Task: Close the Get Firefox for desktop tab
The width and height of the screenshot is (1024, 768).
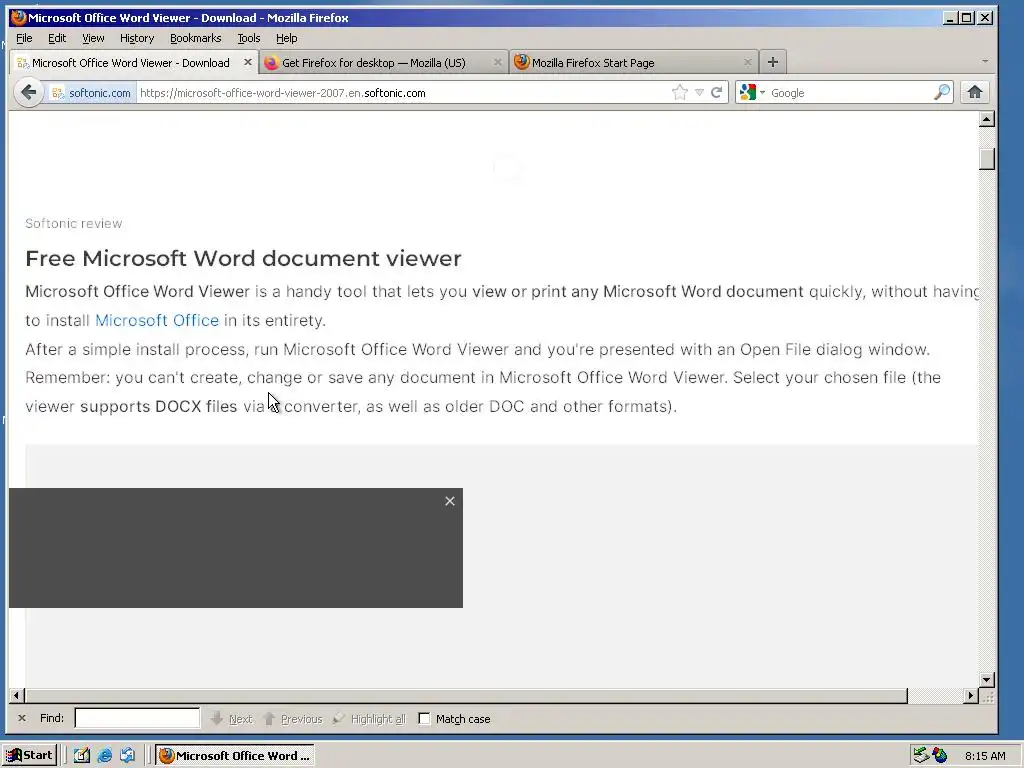Action: click(498, 62)
